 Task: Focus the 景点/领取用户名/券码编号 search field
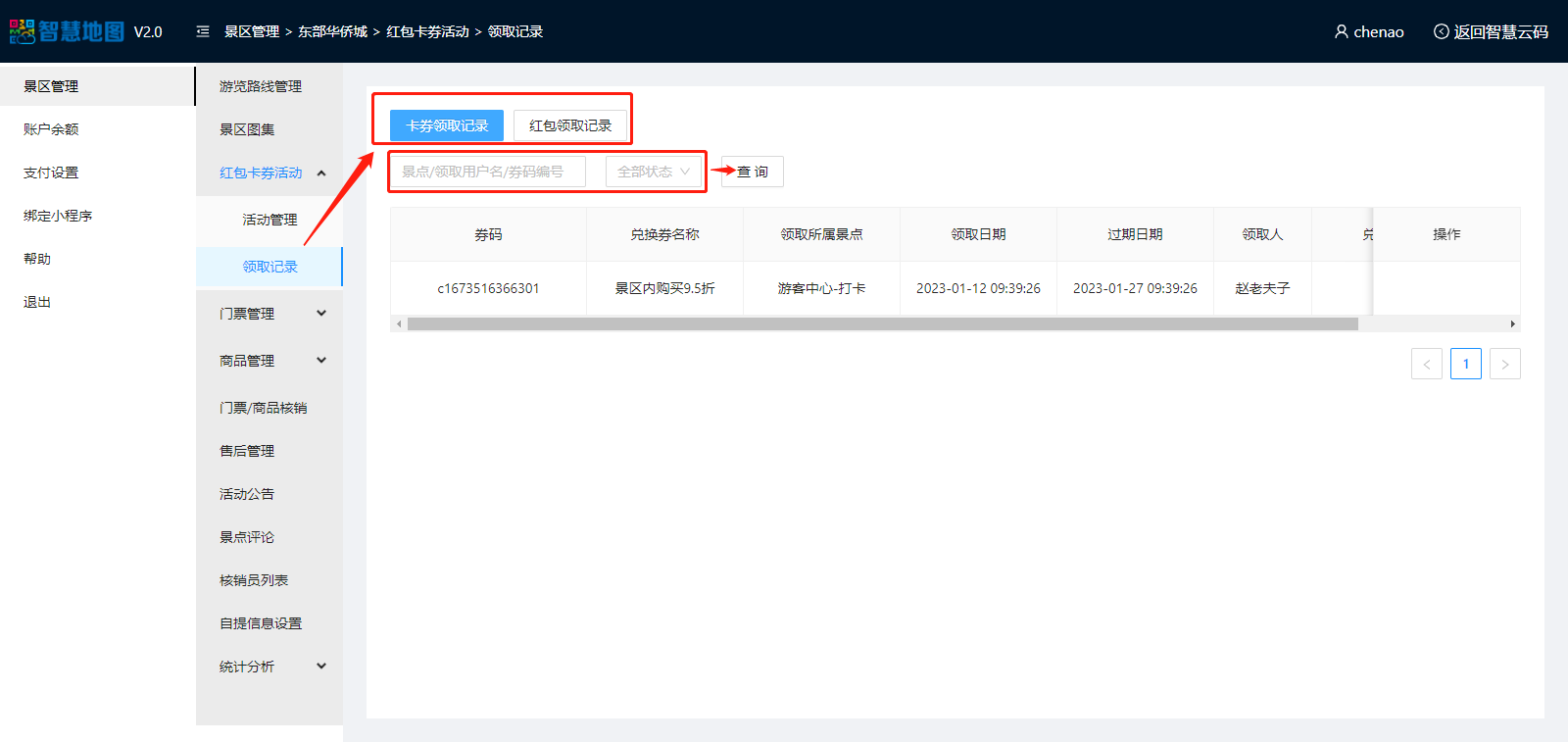pyautogui.click(x=488, y=172)
